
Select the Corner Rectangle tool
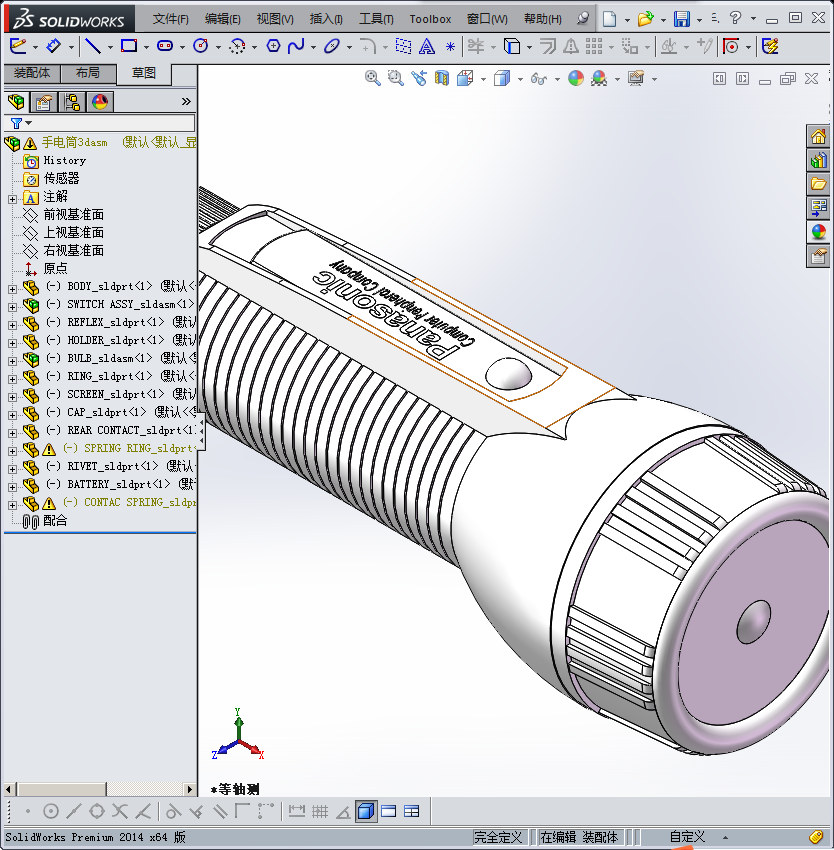[x=129, y=46]
